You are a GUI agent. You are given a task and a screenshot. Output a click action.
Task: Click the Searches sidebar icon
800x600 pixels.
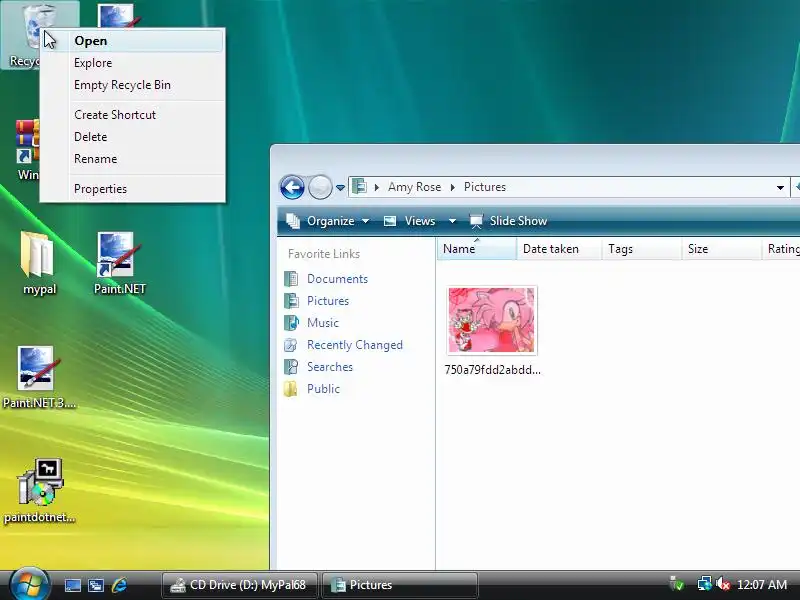(291, 367)
